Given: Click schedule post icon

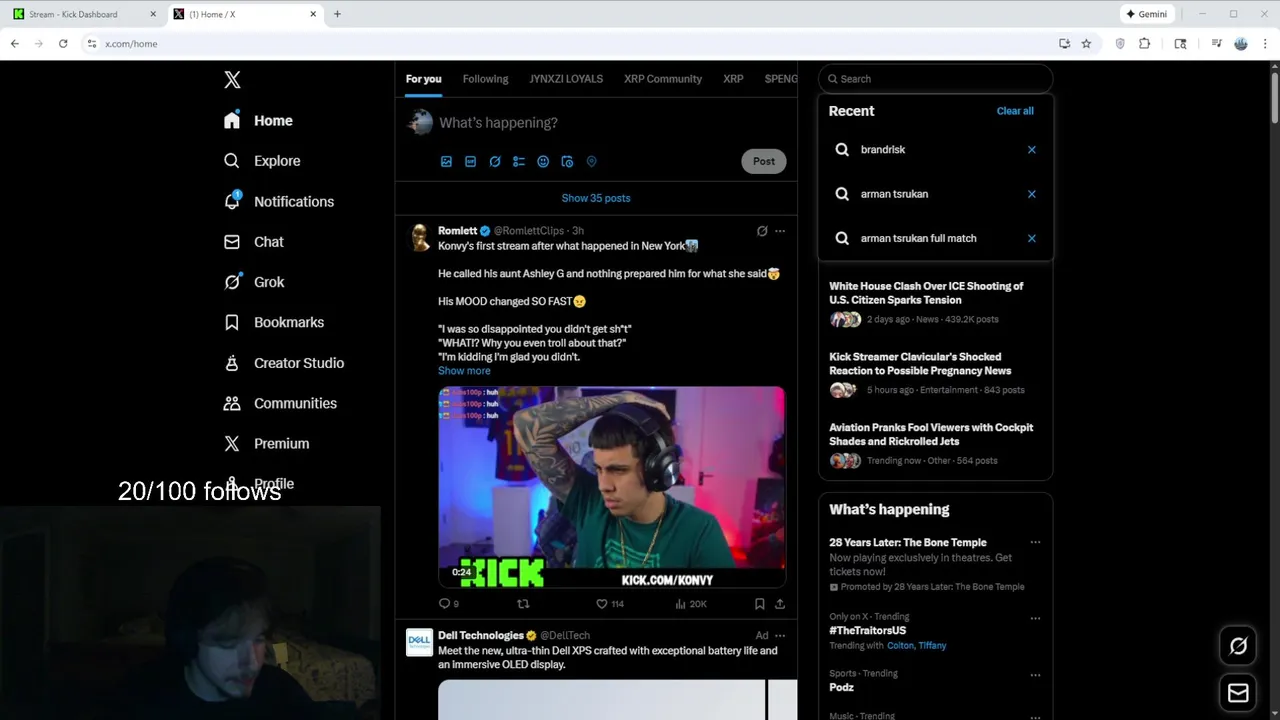Looking at the screenshot, I should tap(567, 161).
